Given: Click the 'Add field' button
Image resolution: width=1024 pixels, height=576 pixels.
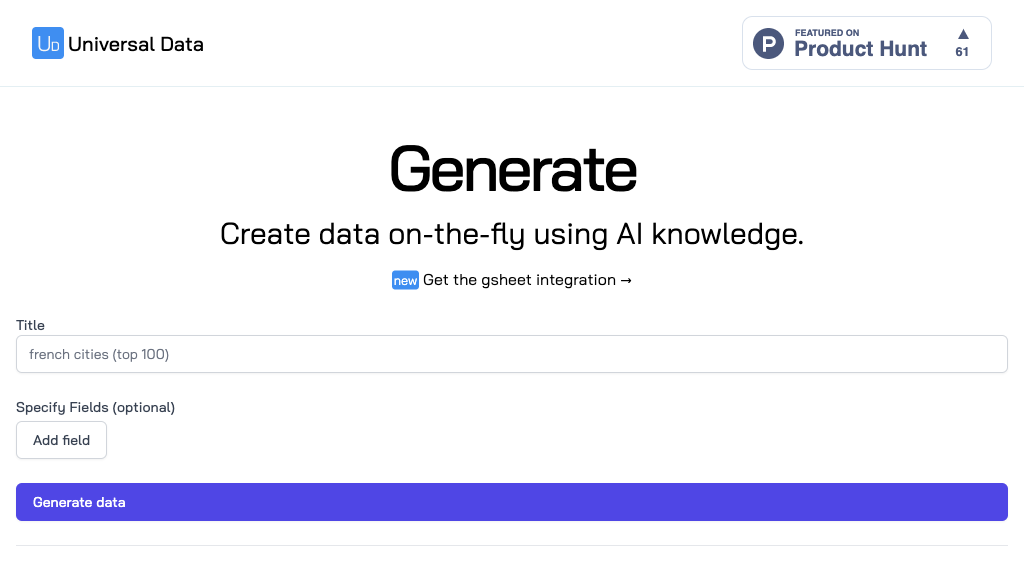Looking at the screenshot, I should point(61,440).
